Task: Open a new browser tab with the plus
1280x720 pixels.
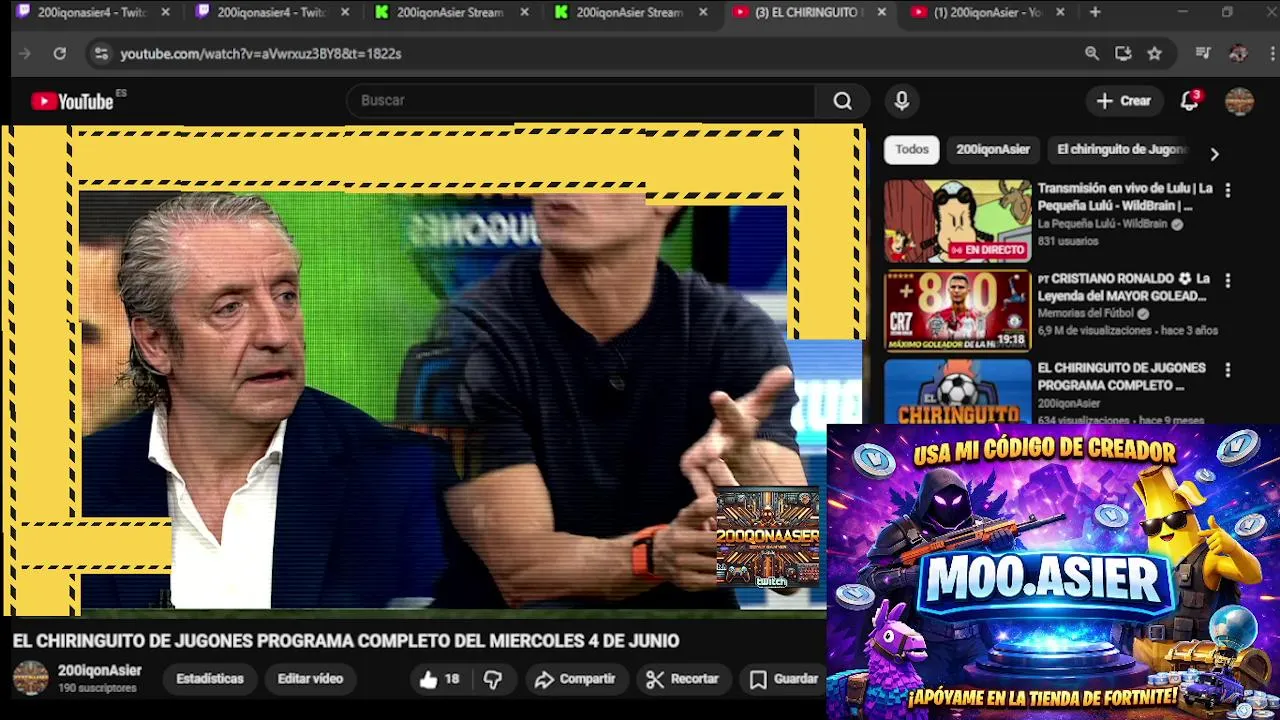Action: pyautogui.click(x=1095, y=12)
